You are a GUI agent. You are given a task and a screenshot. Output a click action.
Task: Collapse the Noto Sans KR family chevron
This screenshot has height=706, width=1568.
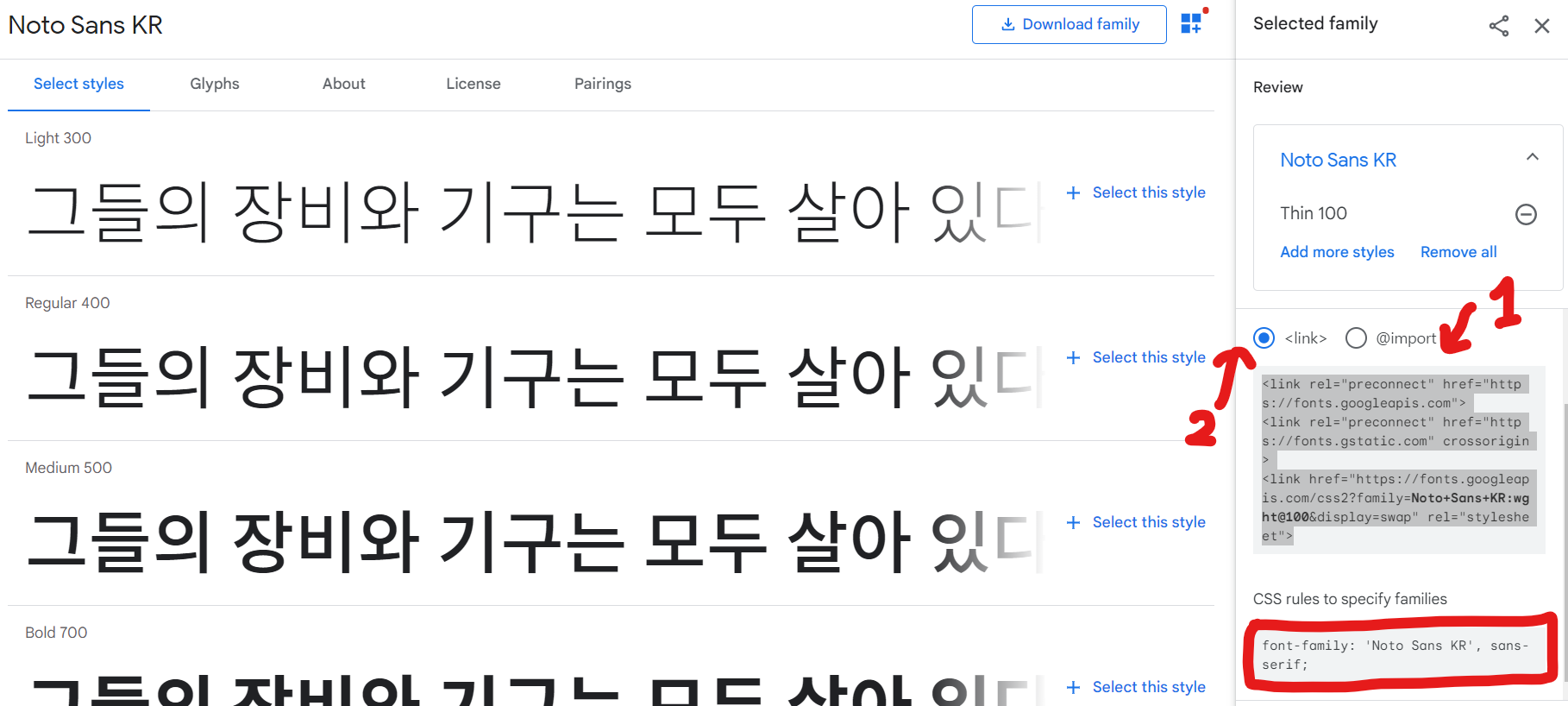coord(1533,157)
